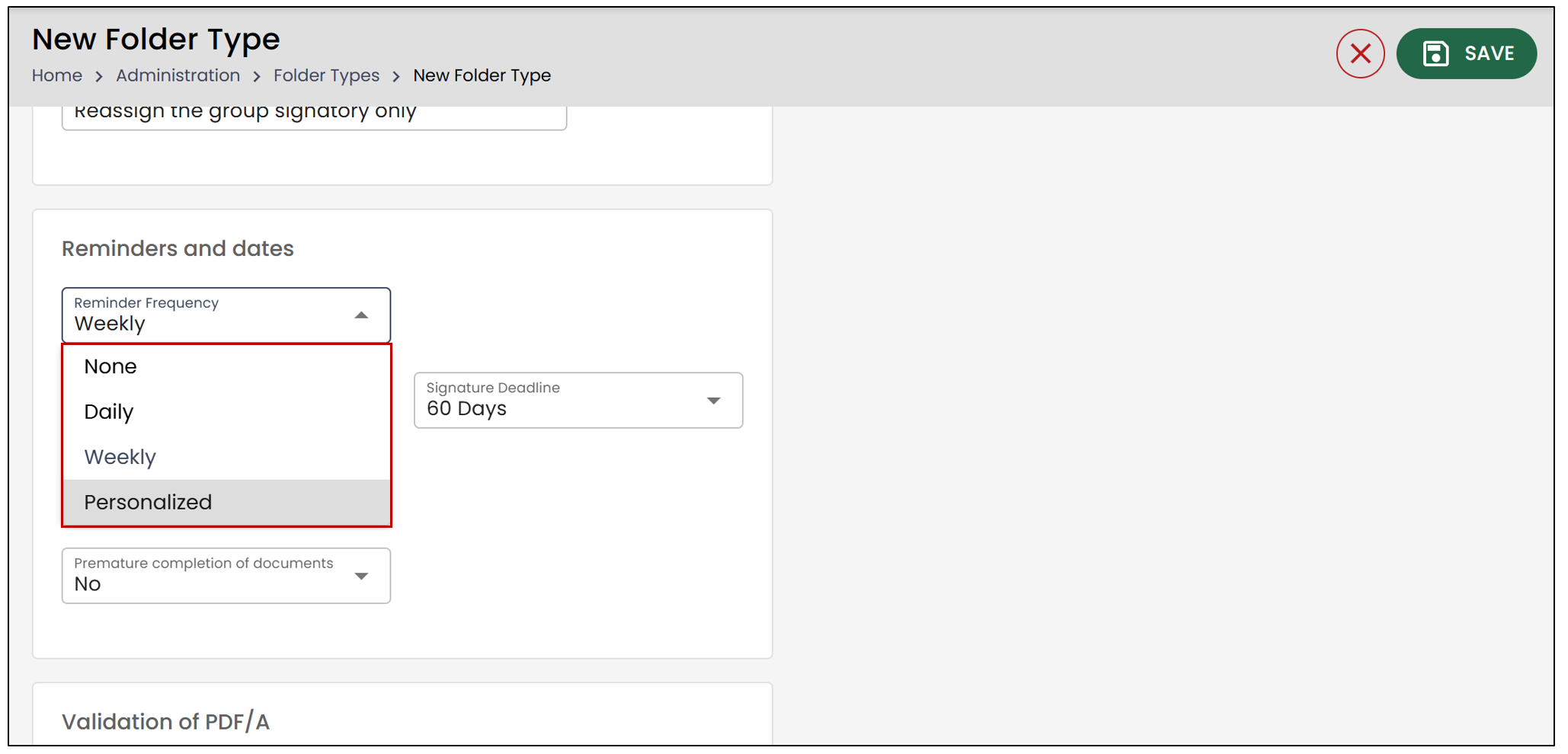Click the 60 Days deadline value
Viewport: 1568px width, 754px height.
pos(466,409)
